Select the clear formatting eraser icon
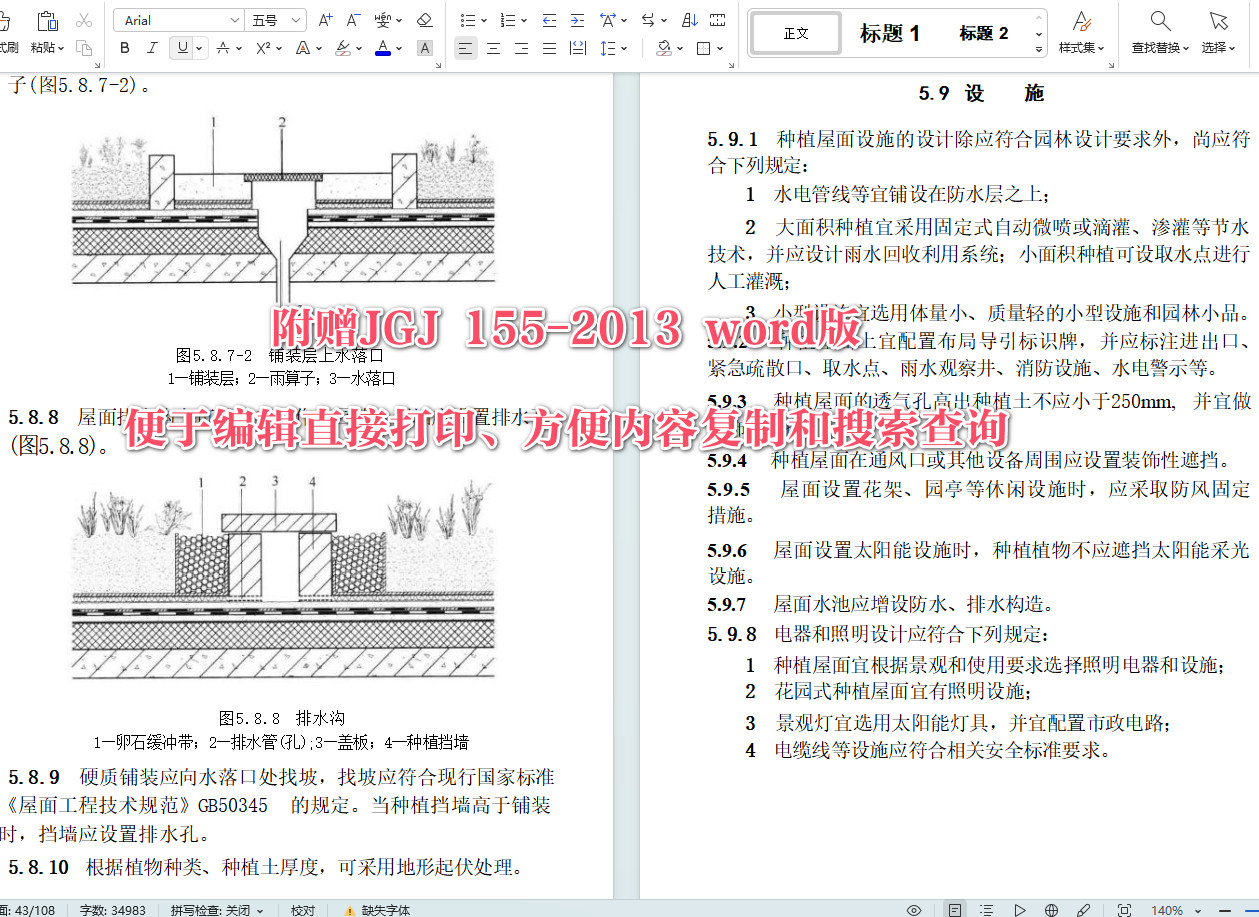1259x917 pixels. click(423, 20)
